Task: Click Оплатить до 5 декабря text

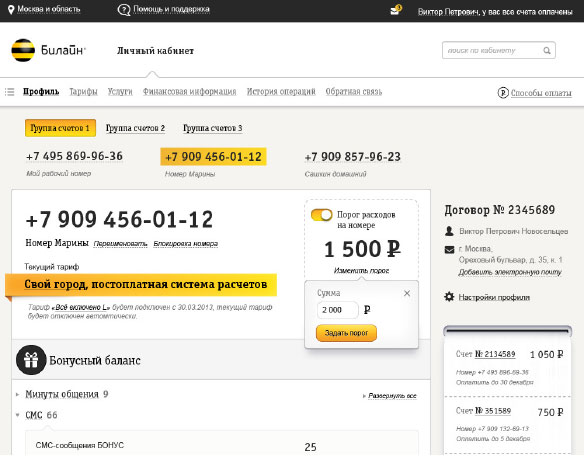Action: (493, 439)
